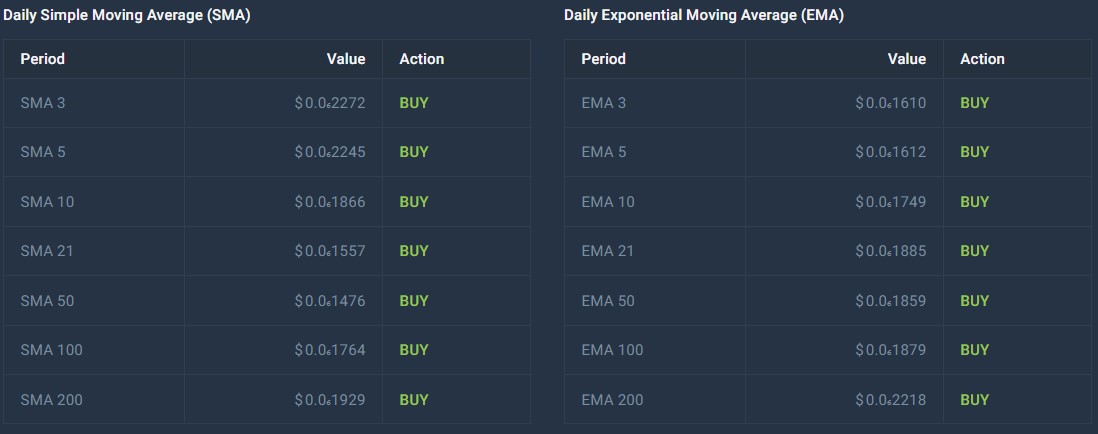
Task: Select the SMA 100 period label
Action: click(51, 350)
